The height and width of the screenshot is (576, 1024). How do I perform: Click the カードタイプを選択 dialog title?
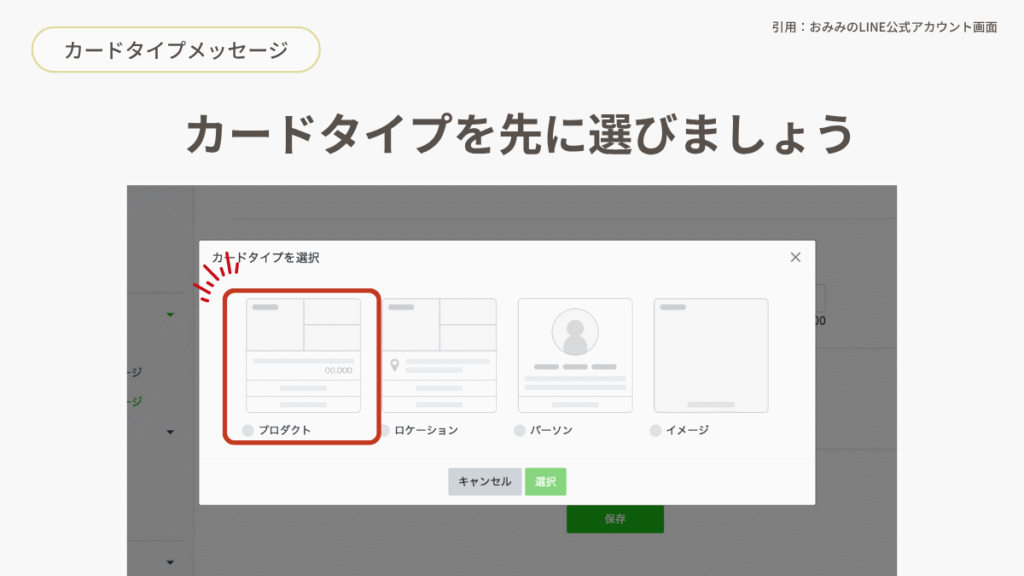266,257
